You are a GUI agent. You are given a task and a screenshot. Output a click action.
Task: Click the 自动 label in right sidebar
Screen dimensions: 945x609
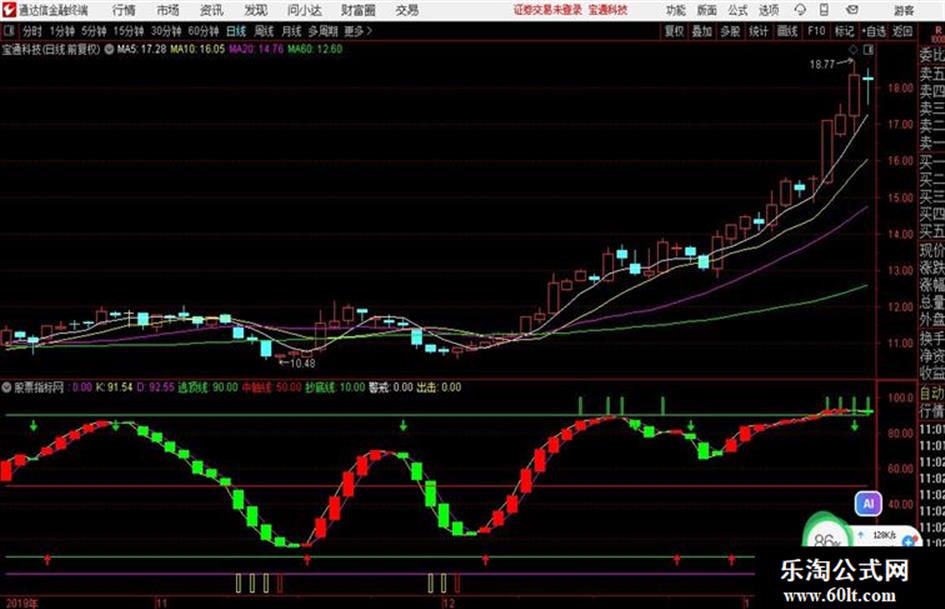click(932, 394)
